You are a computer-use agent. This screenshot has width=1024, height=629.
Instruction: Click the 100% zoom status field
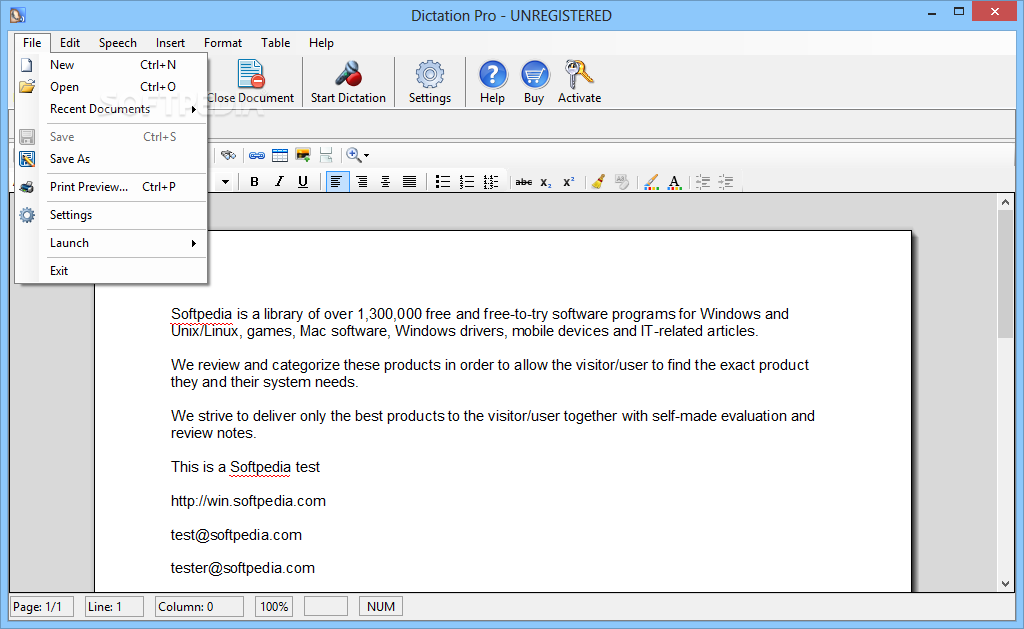pos(274,607)
